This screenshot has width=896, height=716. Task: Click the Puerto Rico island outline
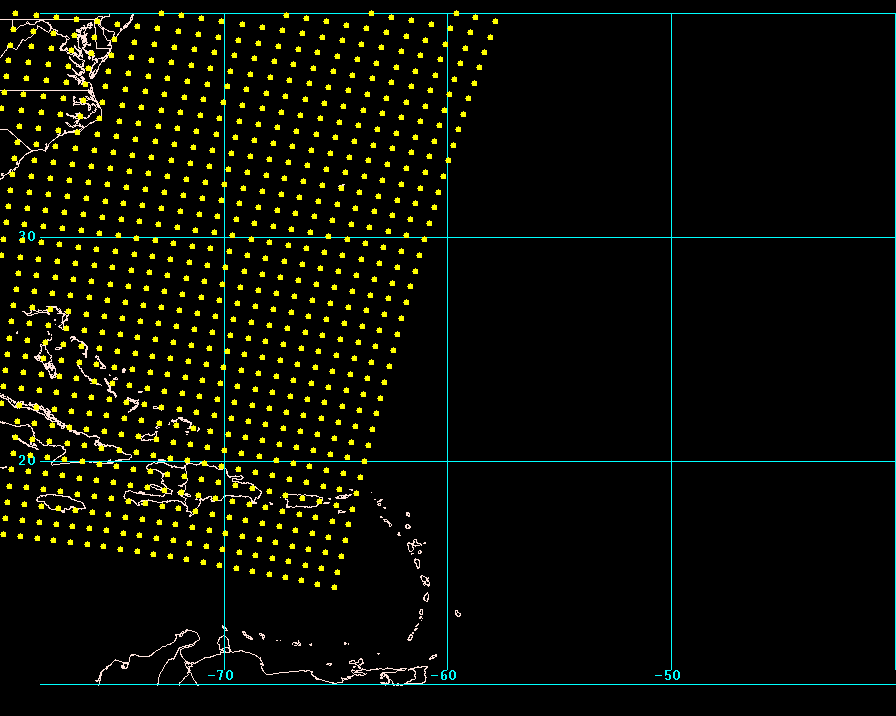(306, 501)
